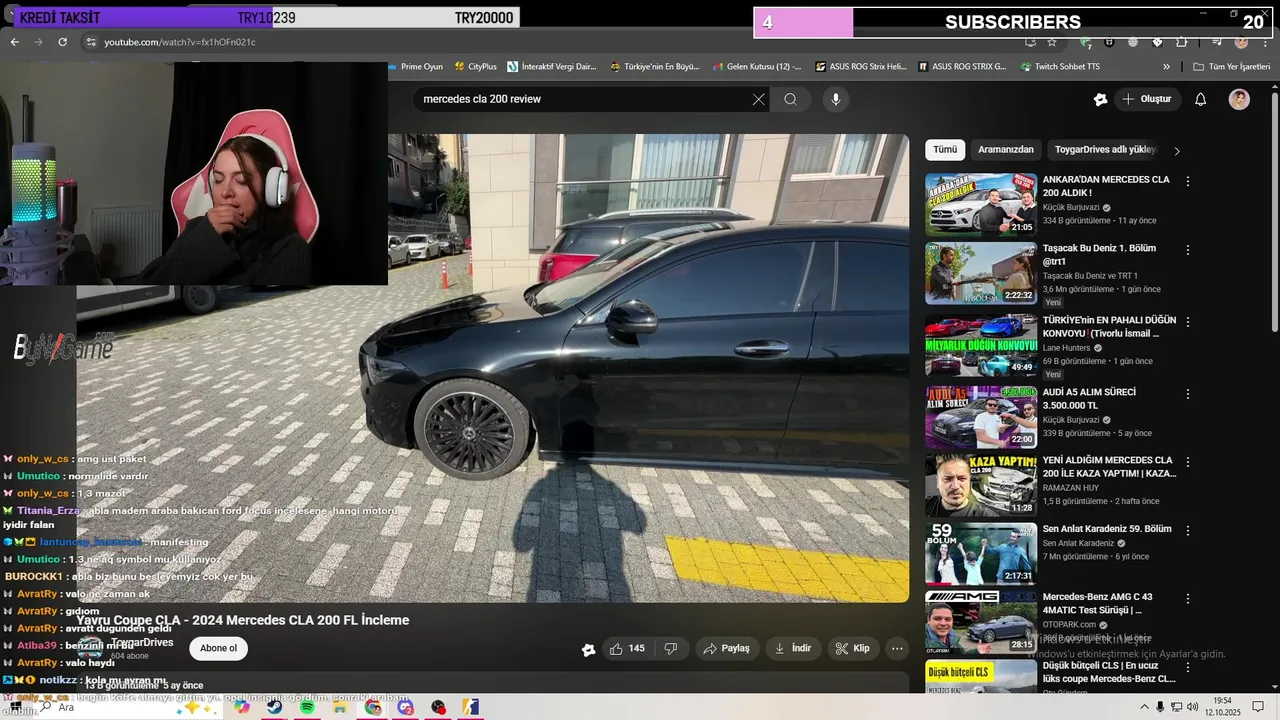Select the Tümü filter chip
Screen dimensions: 1280x720
(945, 150)
